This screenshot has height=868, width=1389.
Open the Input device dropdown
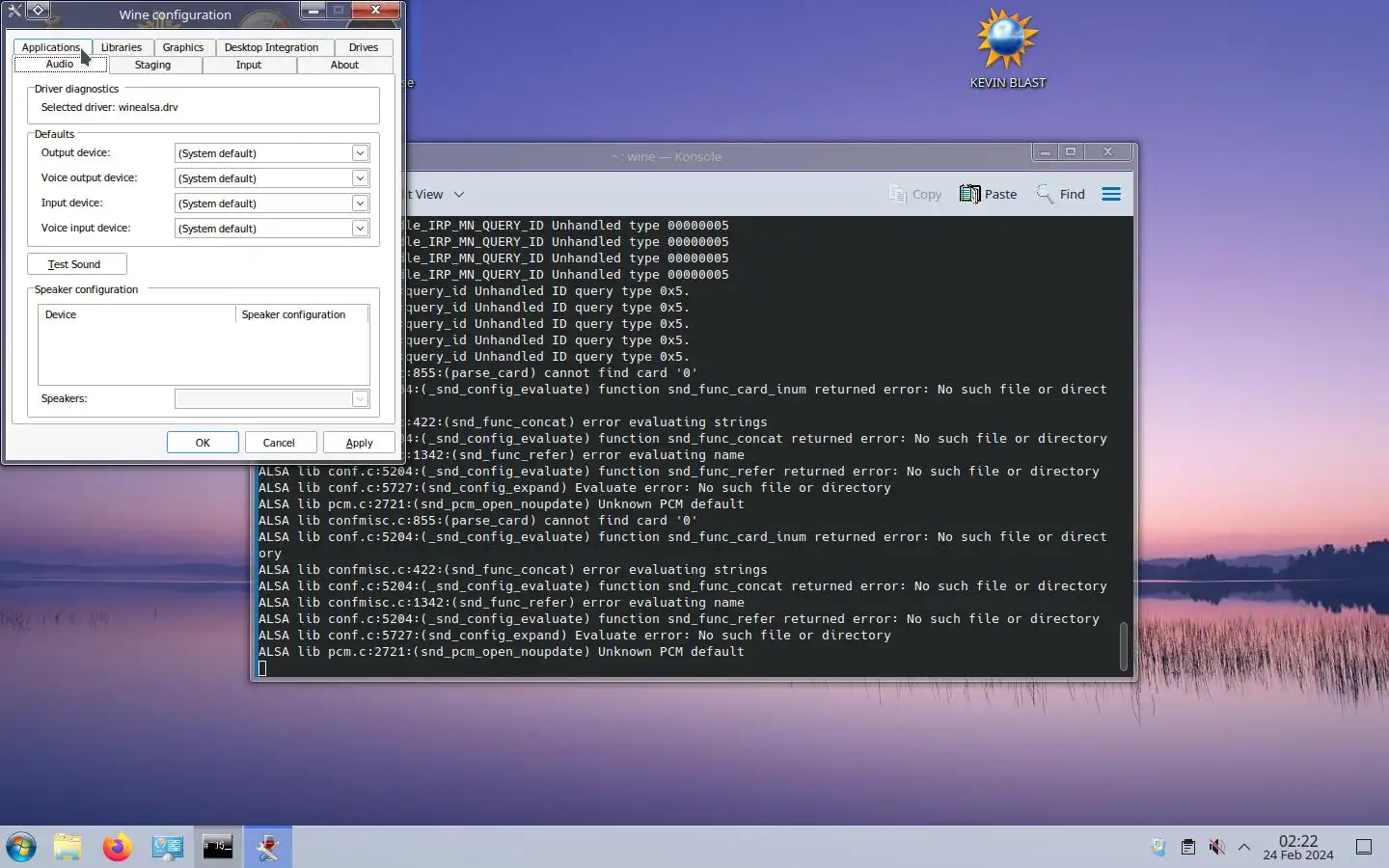click(360, 203)
